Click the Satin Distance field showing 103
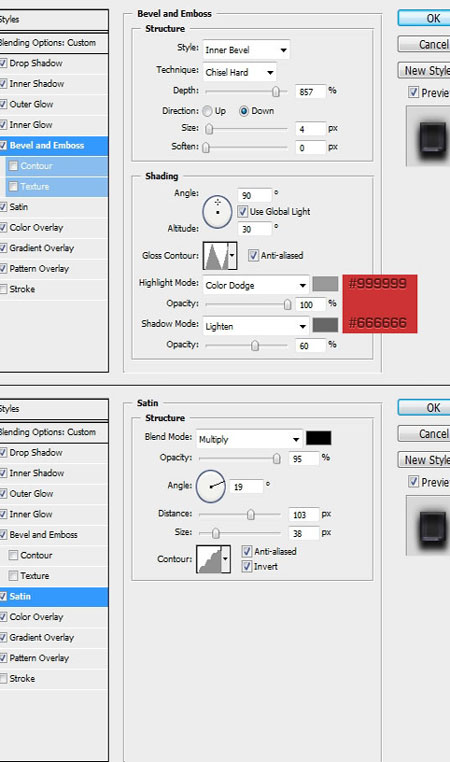The width and height of the screenshot is (450, 762). coord(304,515)
